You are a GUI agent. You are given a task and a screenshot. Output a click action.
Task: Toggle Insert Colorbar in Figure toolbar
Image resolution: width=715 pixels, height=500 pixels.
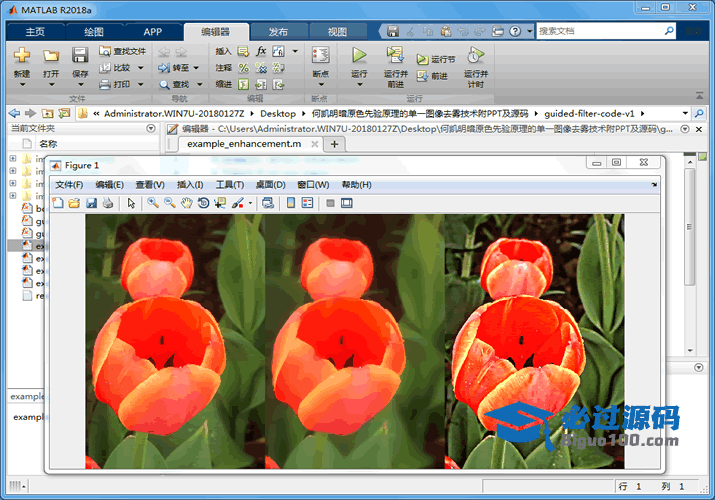(290, 203)
